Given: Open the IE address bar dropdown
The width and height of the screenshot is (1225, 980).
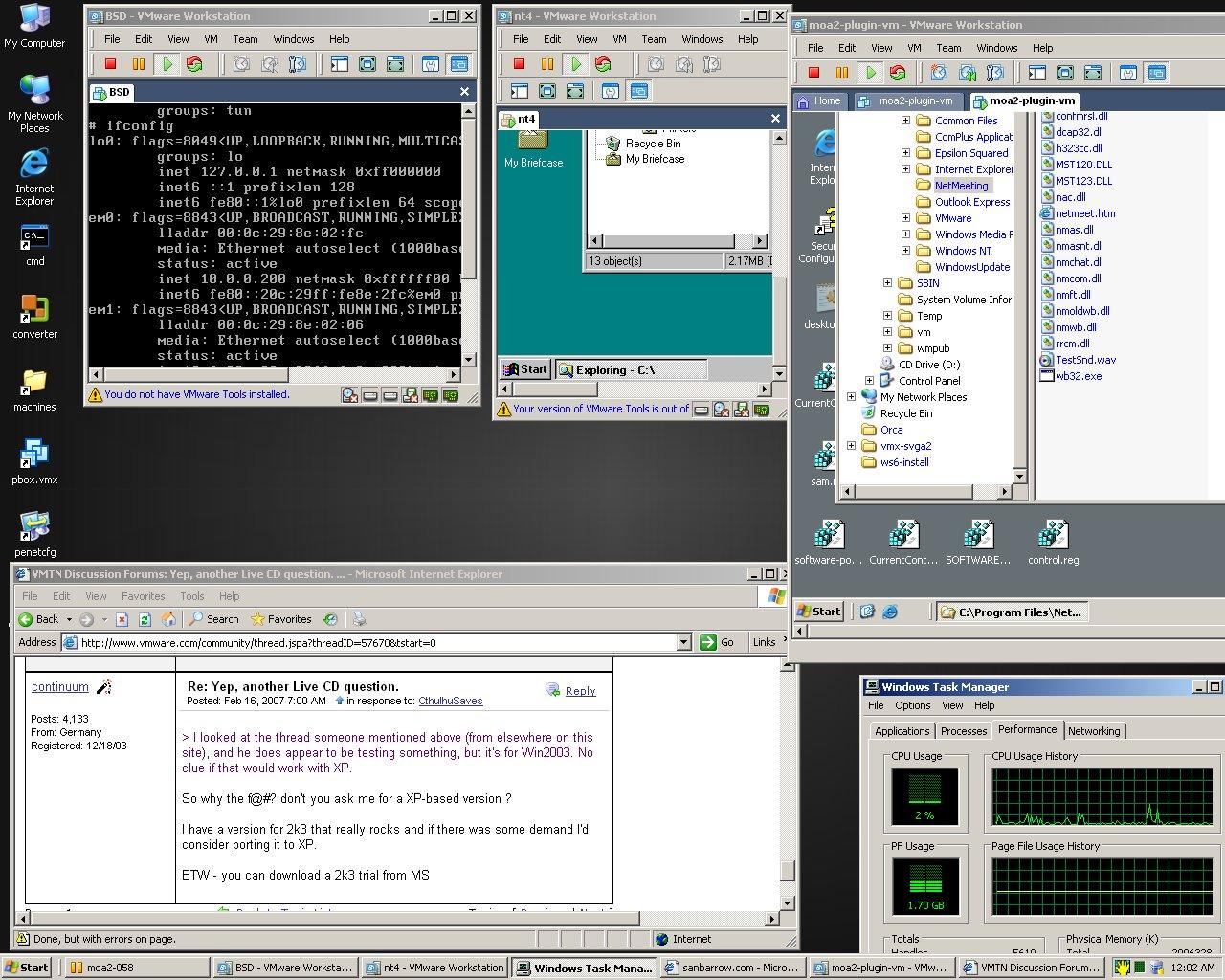Looking at the screenshot, I should click(x=683, y=642).
